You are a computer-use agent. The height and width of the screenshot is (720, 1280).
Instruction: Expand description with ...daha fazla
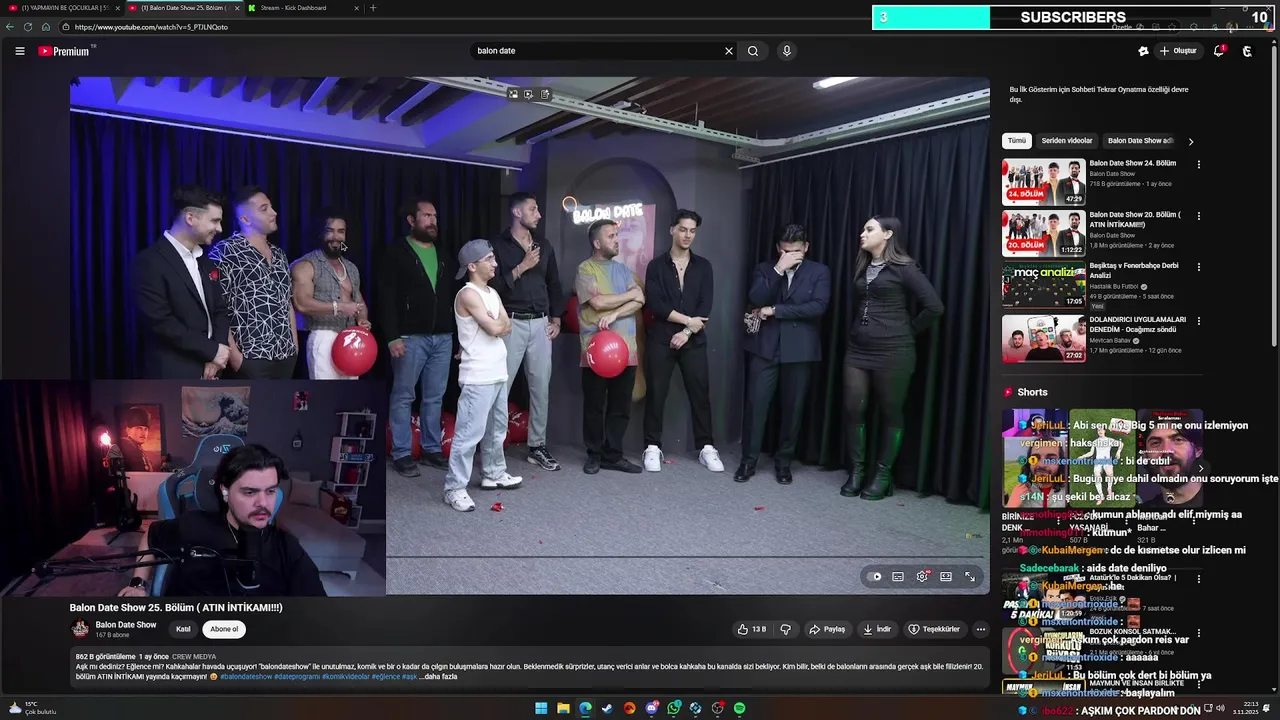click(x=440, y=677)
